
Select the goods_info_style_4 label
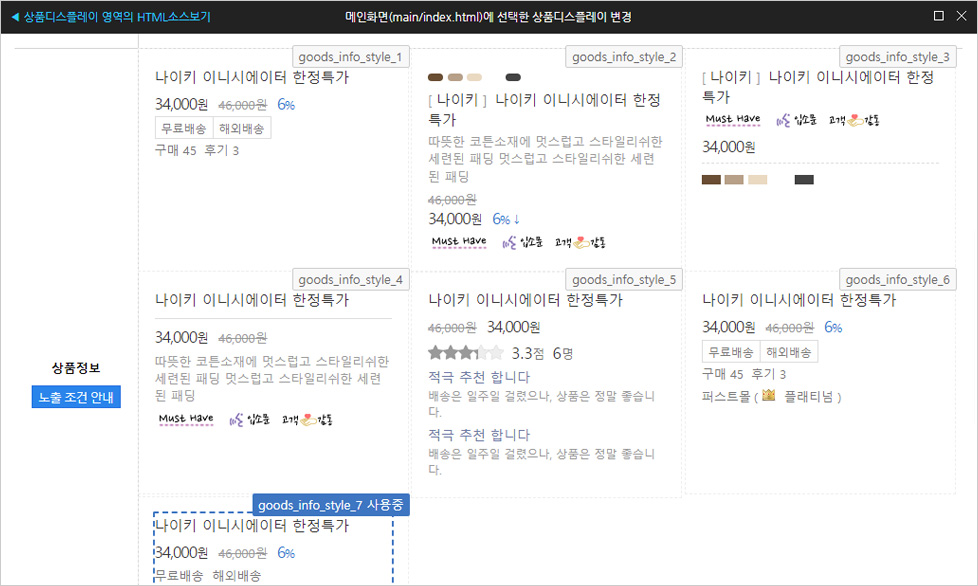351,279
